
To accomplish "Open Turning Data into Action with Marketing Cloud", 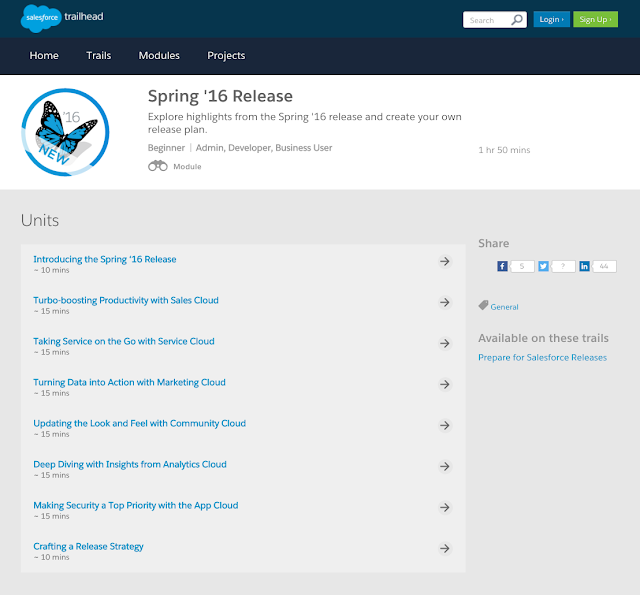I will click(129, 382).
